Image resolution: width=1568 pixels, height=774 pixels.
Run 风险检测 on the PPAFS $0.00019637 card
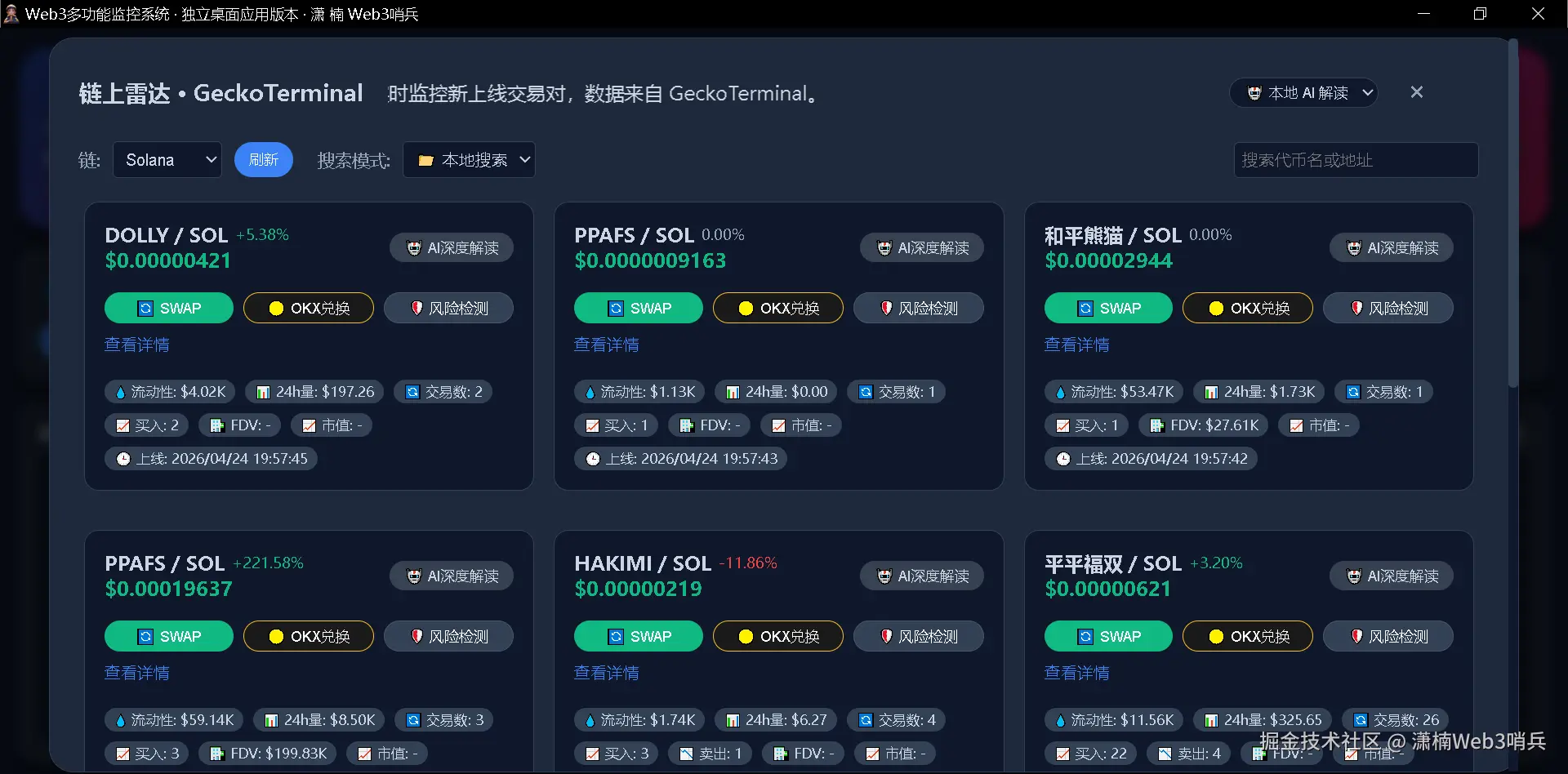[x=448, y=637]
